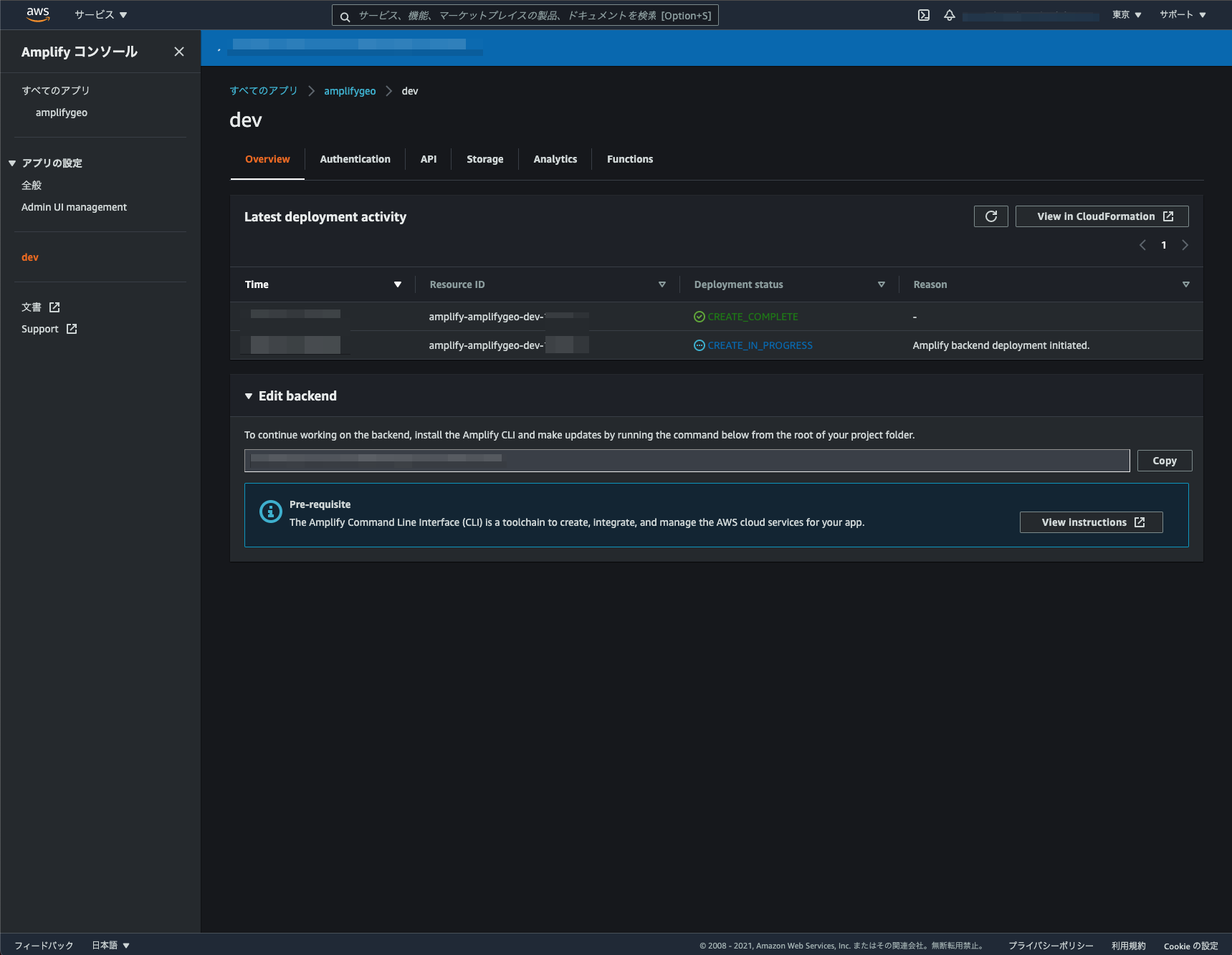Select page 1 in pagination
This screenshot has width=1232, height=955.
pyautogui.click(x=1164, y=245)
